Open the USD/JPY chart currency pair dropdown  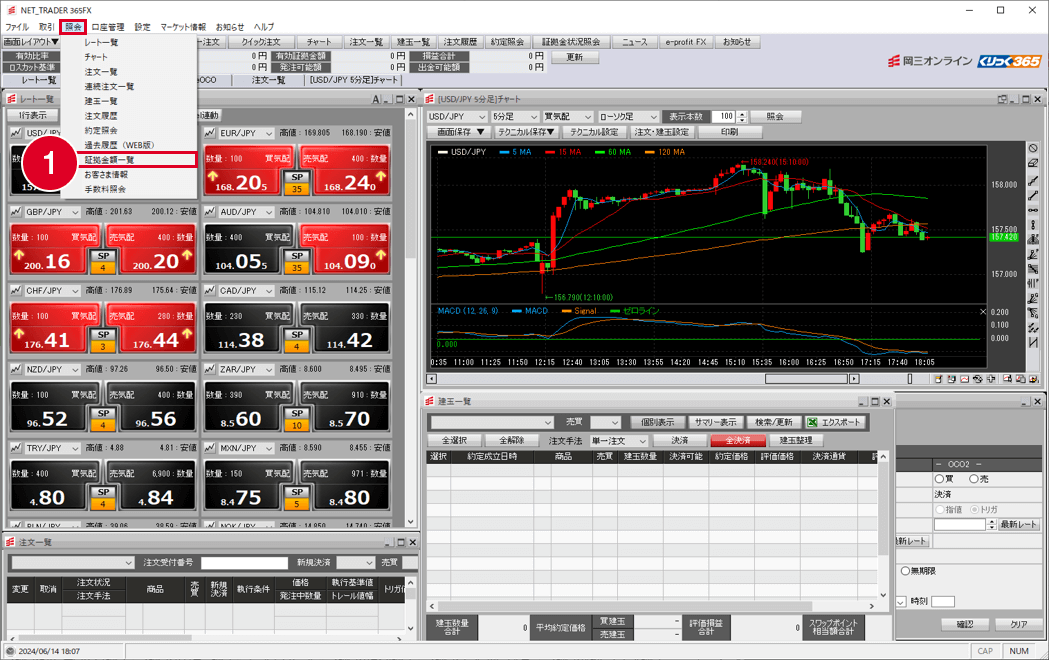pyautogui.click(x=457, y=116)
